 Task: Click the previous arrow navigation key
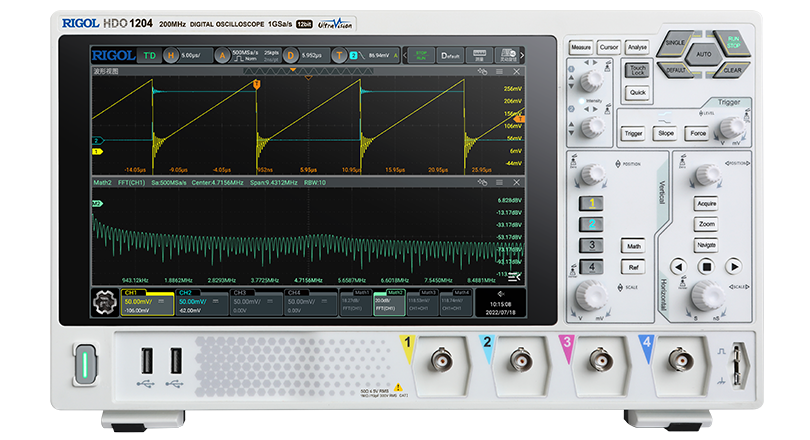point(679,267)
